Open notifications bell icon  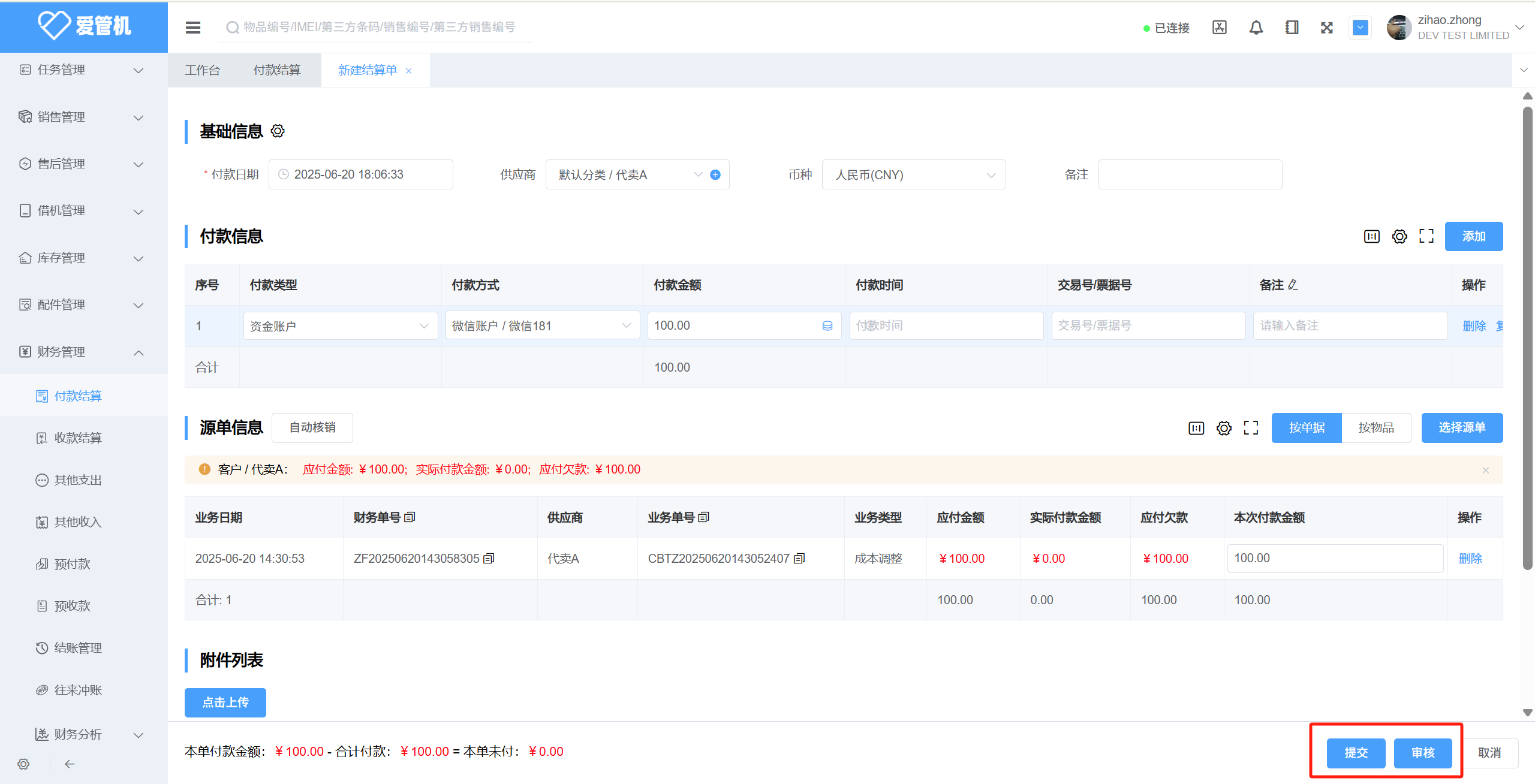[1256, 28]
